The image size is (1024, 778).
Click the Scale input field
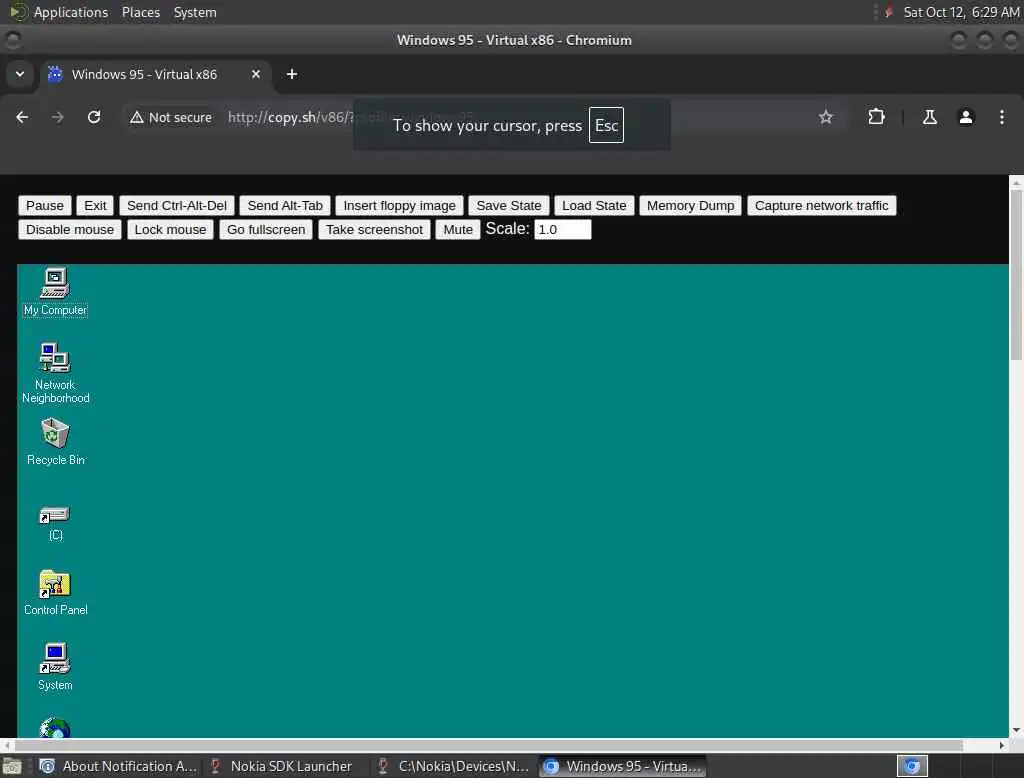point(563,229)
